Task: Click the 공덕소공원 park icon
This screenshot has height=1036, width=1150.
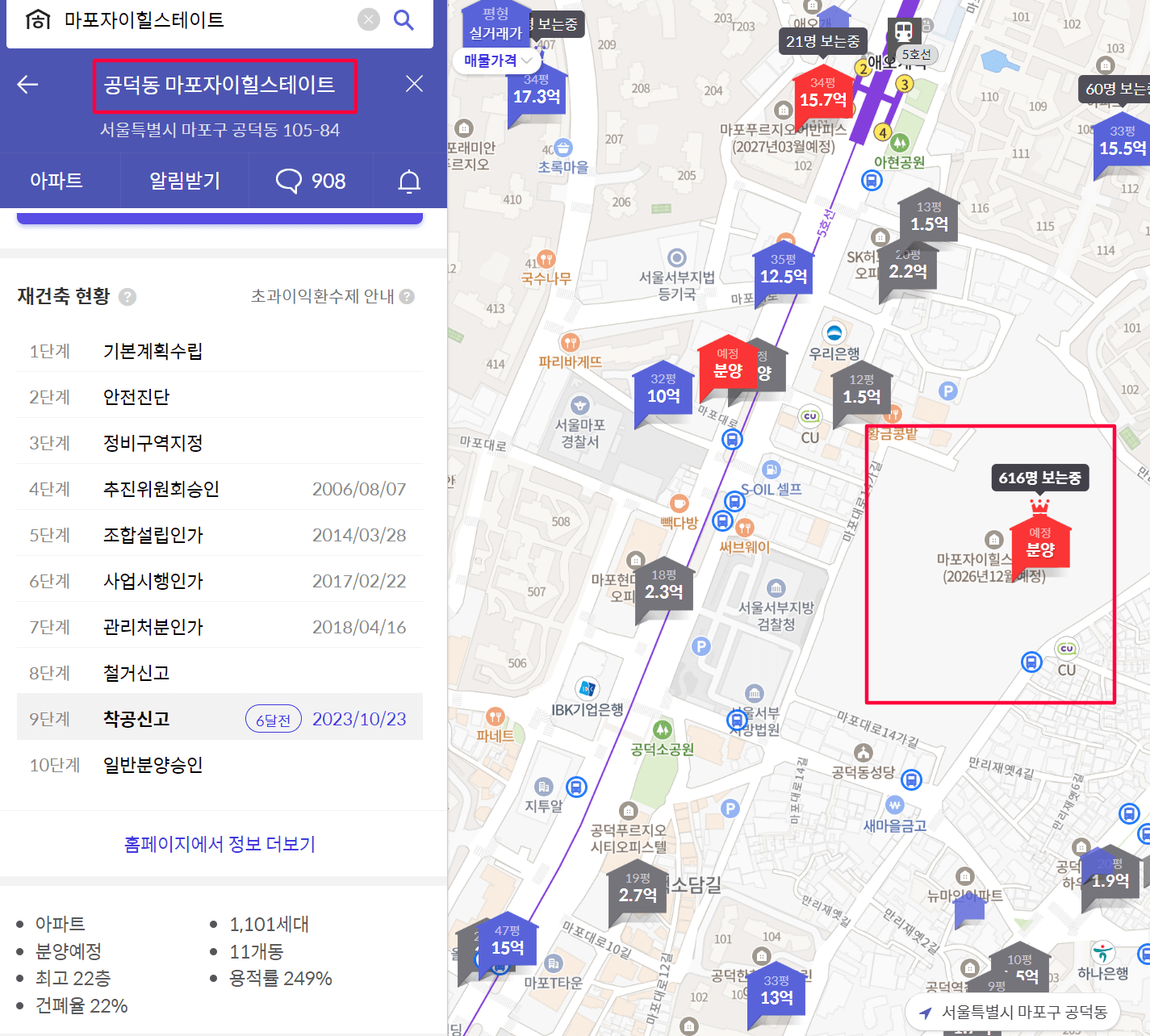Action: (x=663, y=729)
